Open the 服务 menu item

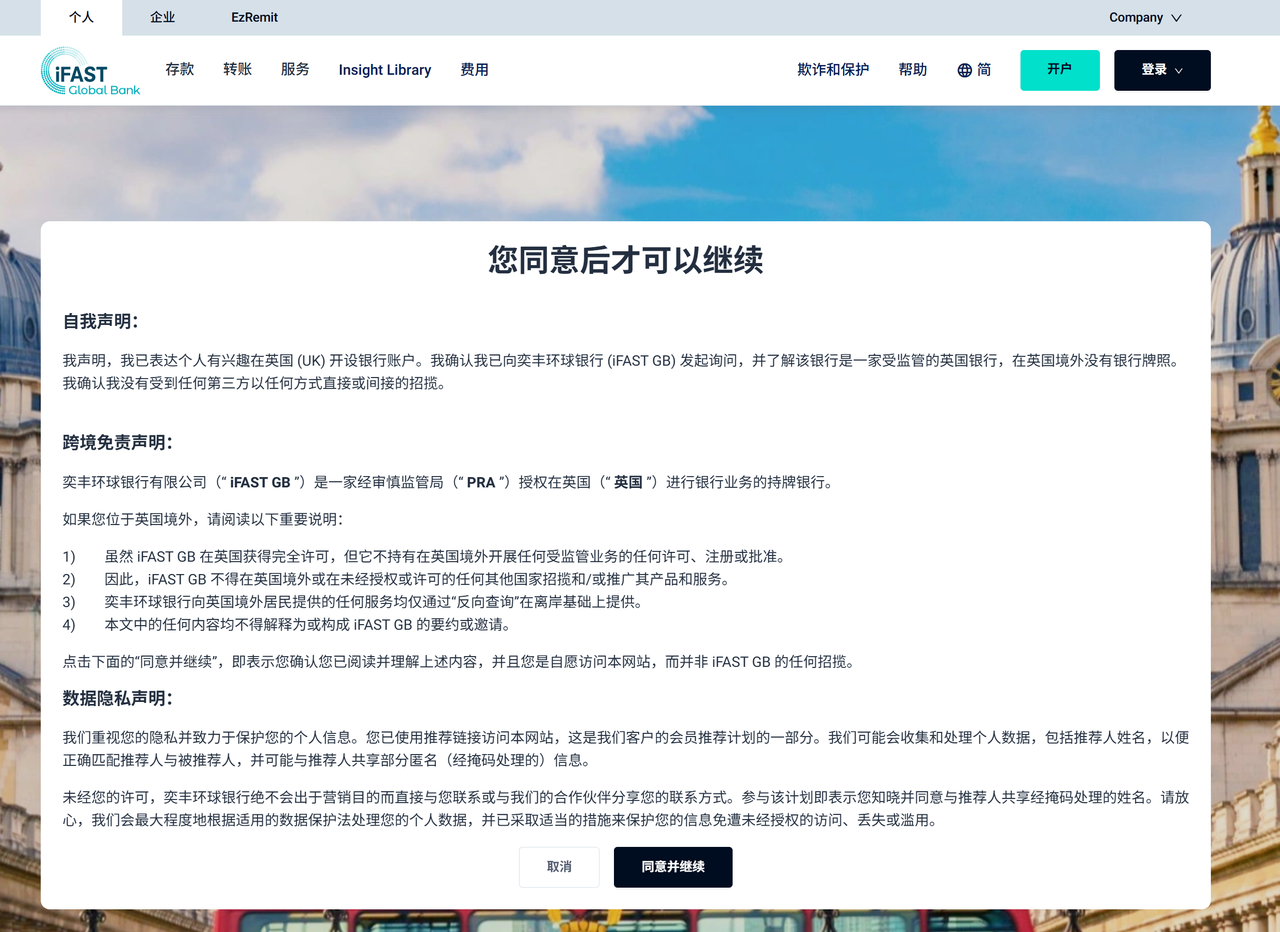tap(294, 70)
